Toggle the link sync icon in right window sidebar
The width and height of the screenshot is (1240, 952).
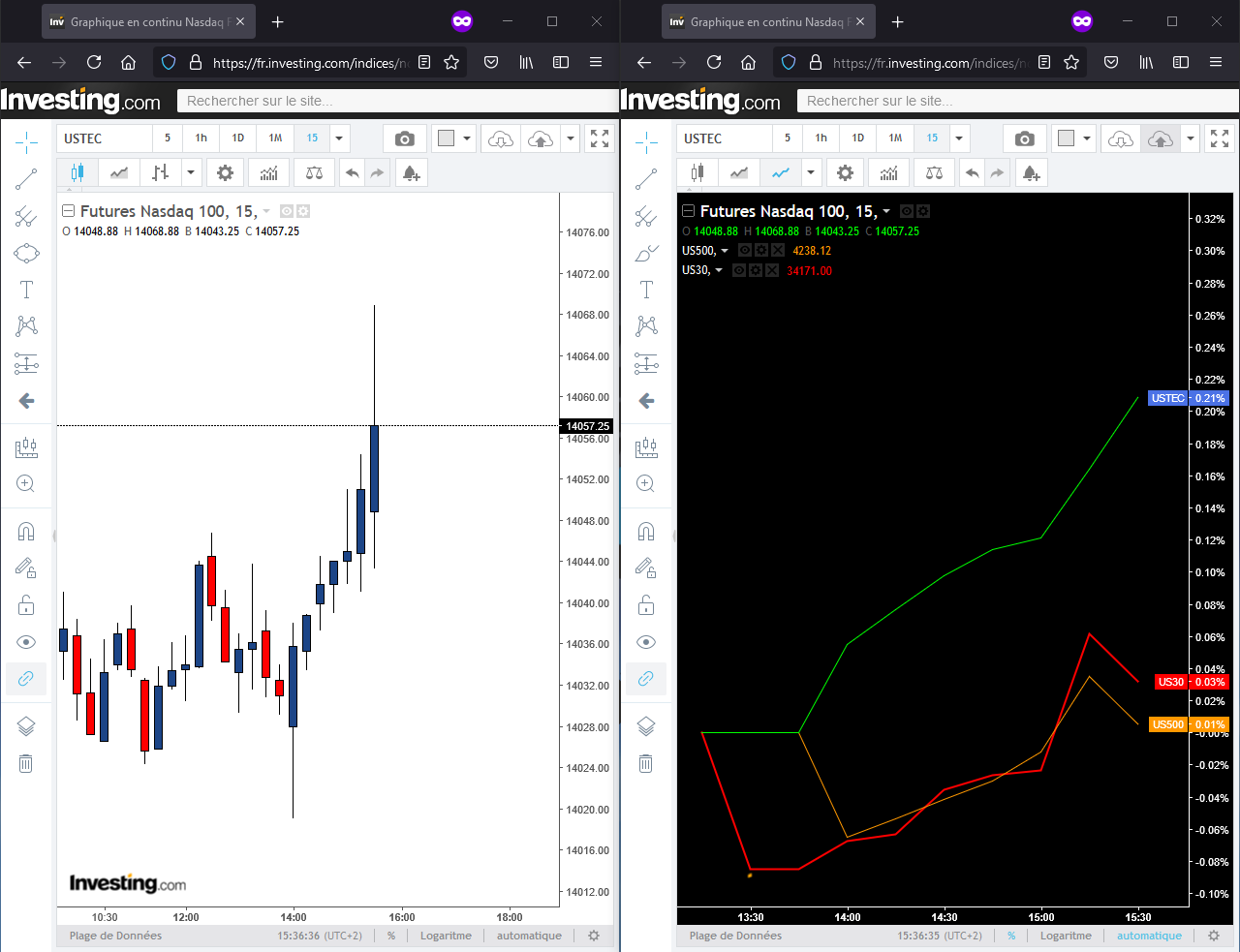[x=646, y=679]
